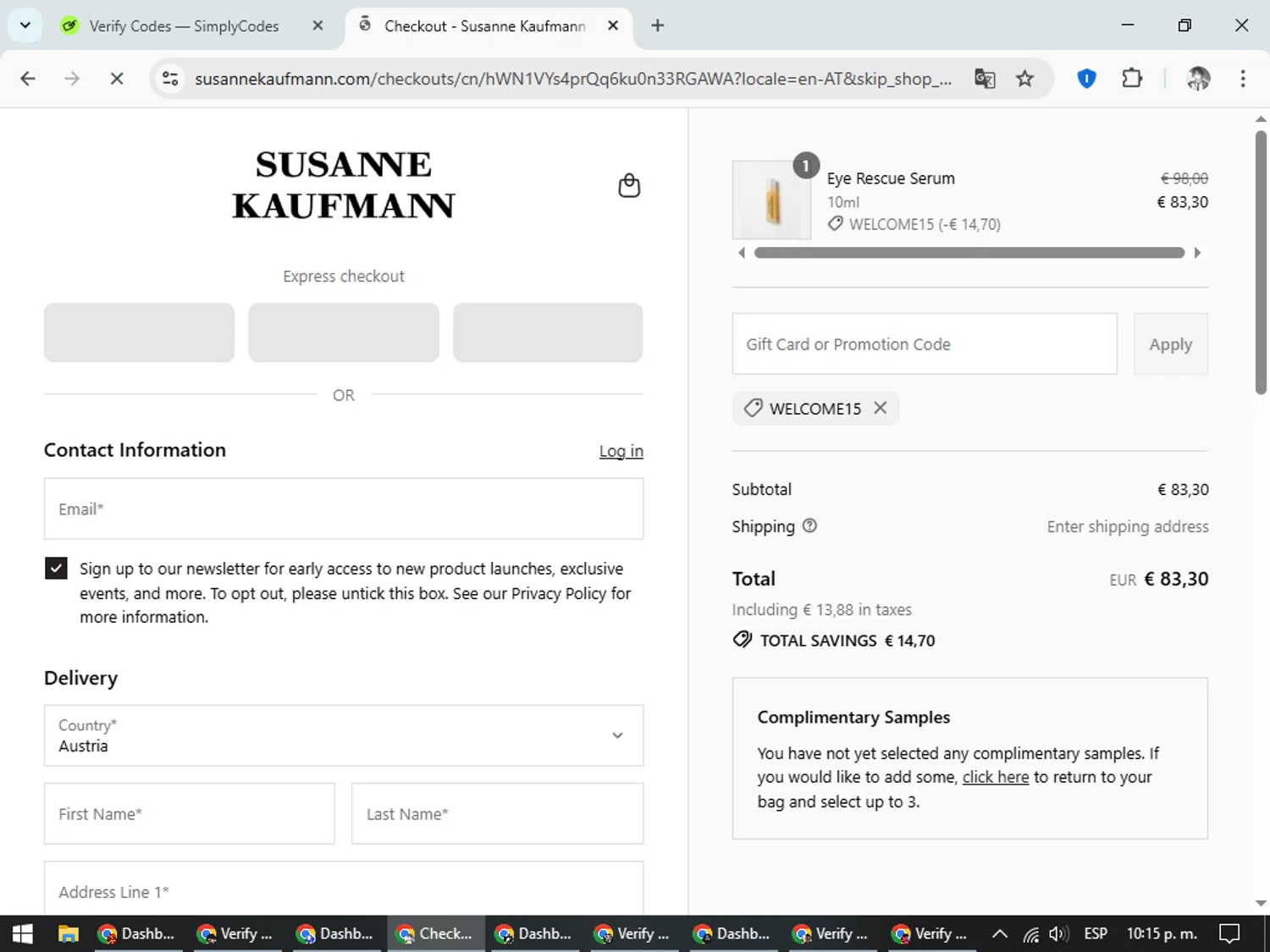Click the Apply promotion code button

tap(1170, 344)
